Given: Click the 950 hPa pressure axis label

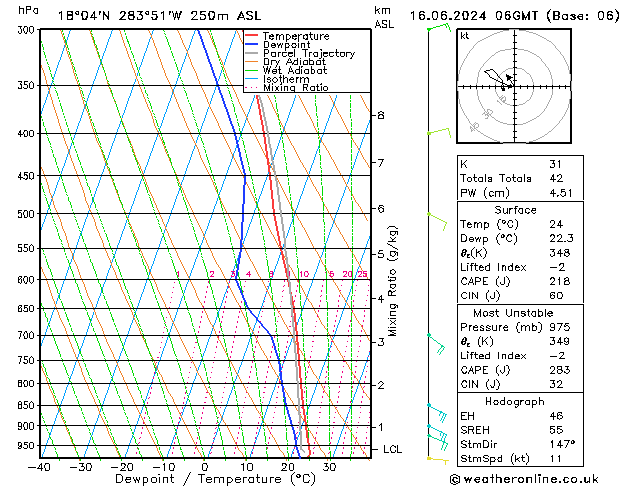Looking at the screenshot, I should click(x=28, y=446).
